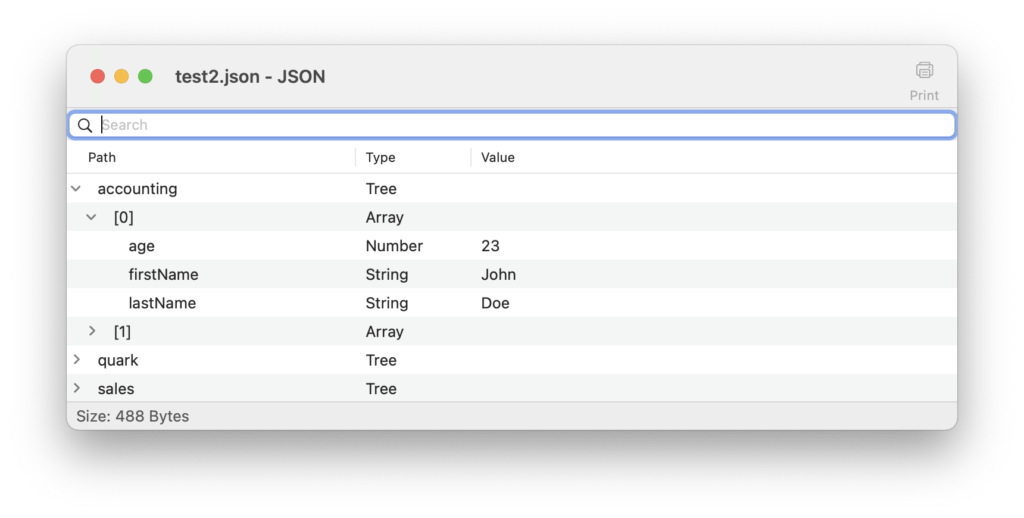Viewport: 1024px width, 518px height.
Task: Click the Print printer icon
Action: [x=924, y=70]
